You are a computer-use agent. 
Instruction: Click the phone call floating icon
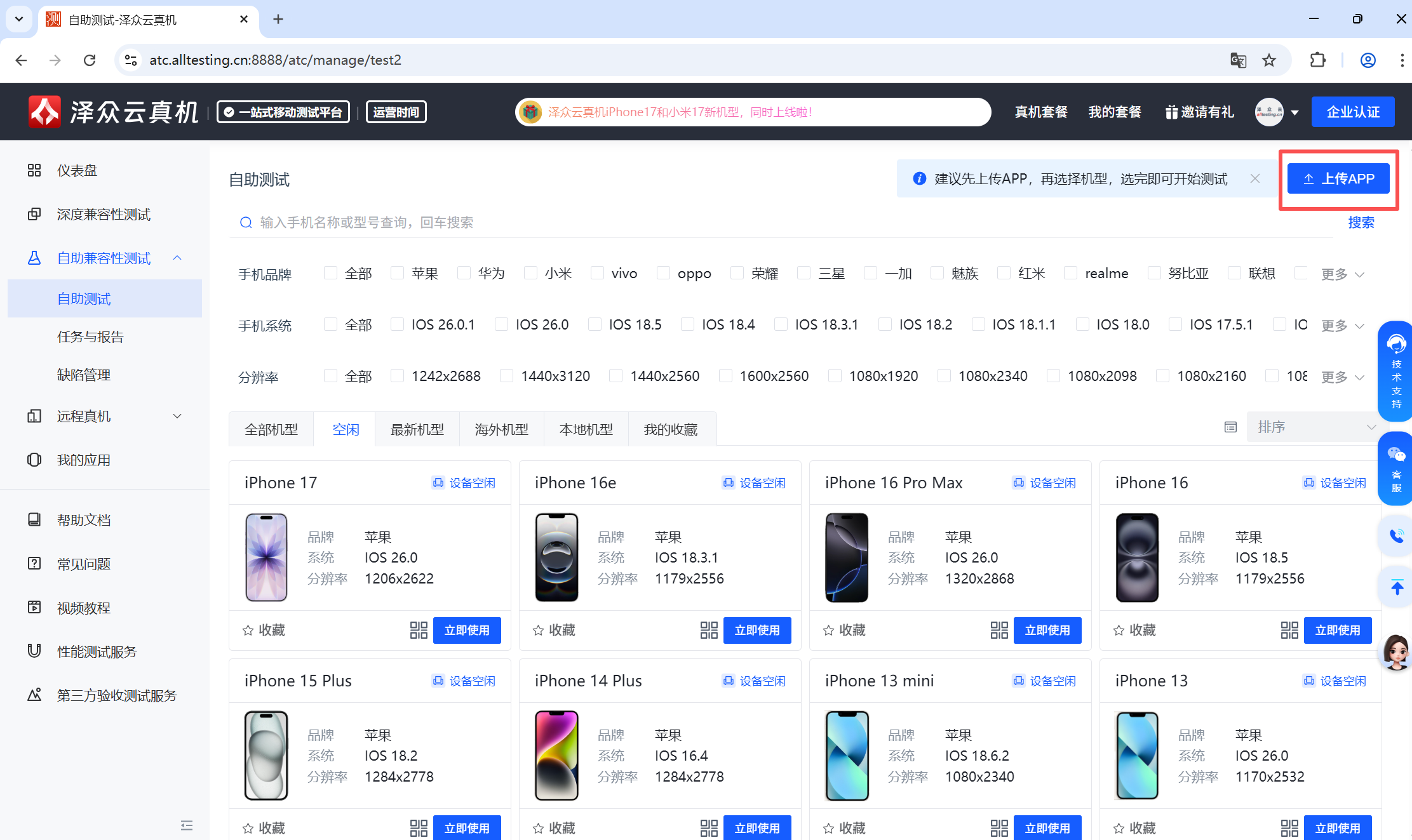click(1395, 537)
